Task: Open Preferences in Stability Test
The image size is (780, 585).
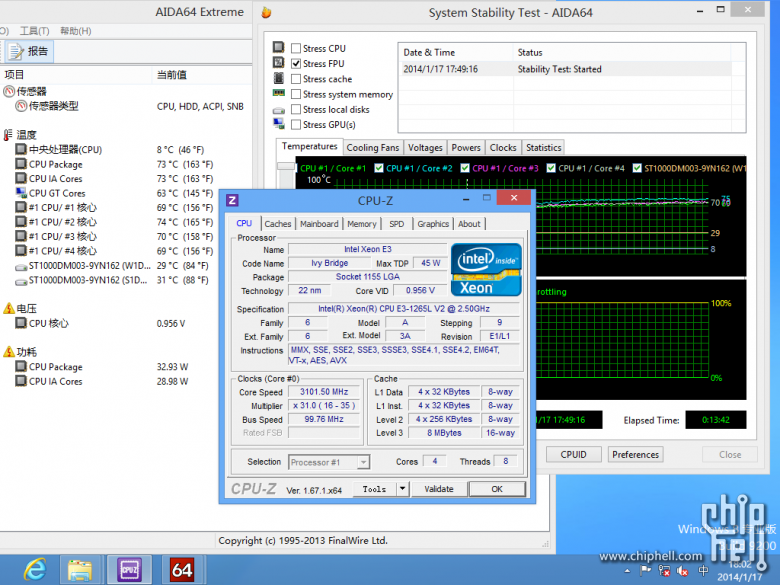Action: (635, 455)
